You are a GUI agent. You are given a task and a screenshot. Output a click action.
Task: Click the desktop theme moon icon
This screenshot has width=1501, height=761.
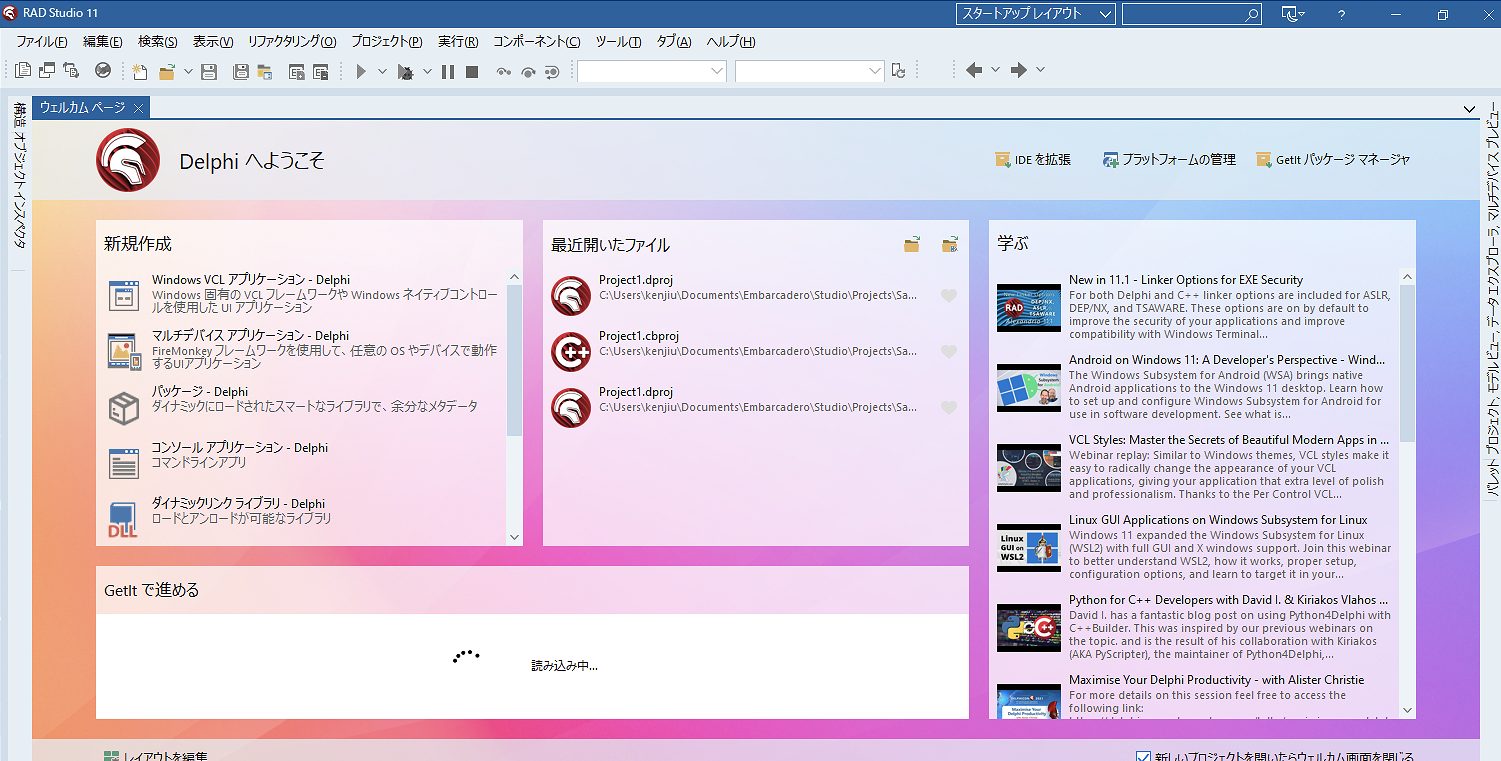(x=1290, y=14)
